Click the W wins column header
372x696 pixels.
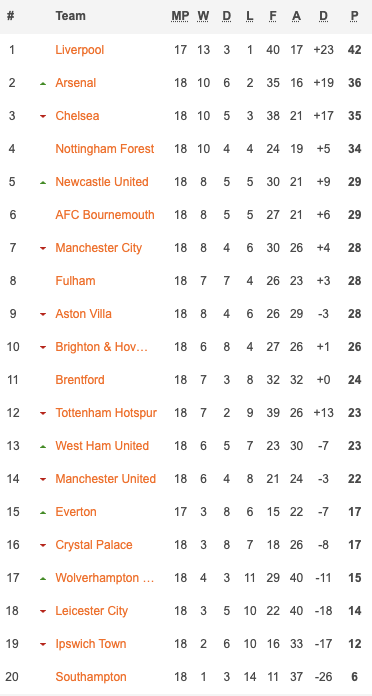(x=203, y=16)
